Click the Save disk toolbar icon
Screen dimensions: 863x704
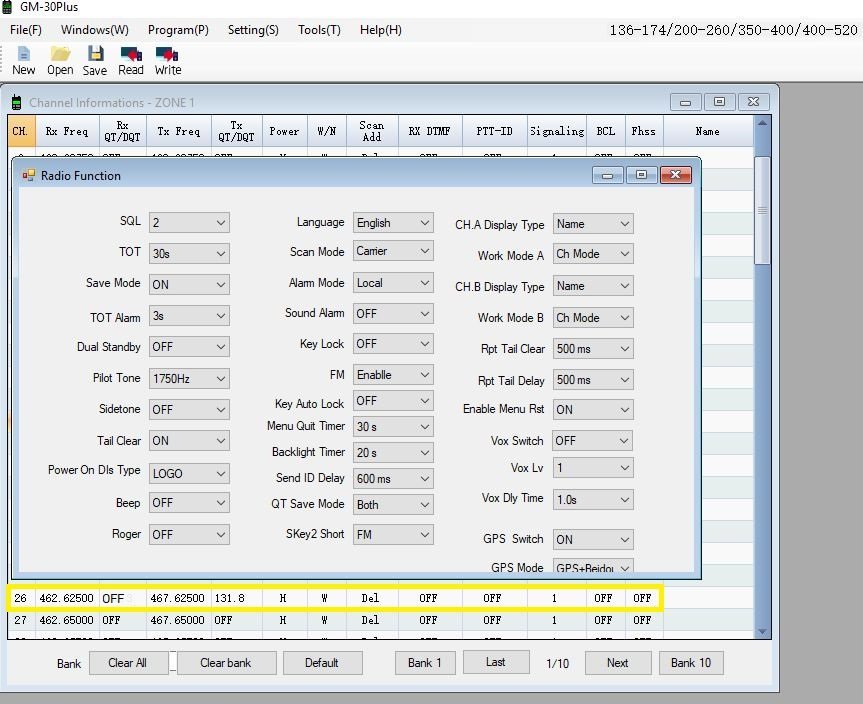coord(95,54)
